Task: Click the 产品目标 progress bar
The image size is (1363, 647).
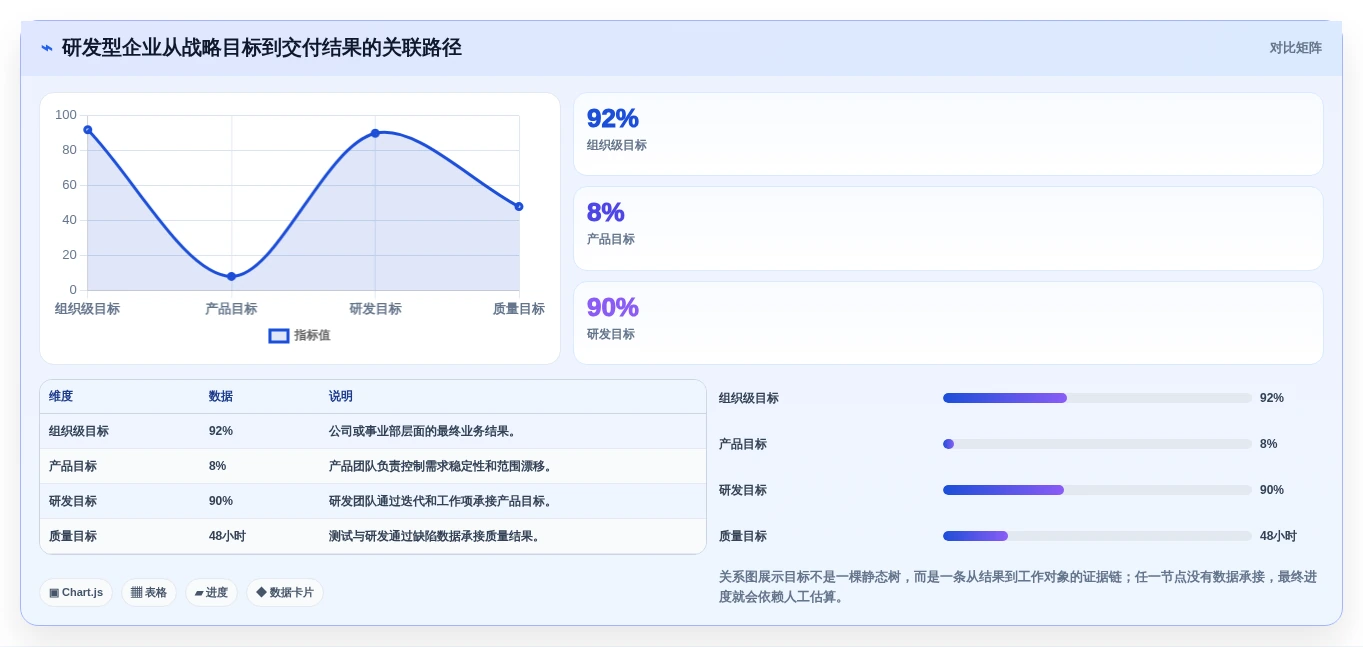Action: (1097, 444)
